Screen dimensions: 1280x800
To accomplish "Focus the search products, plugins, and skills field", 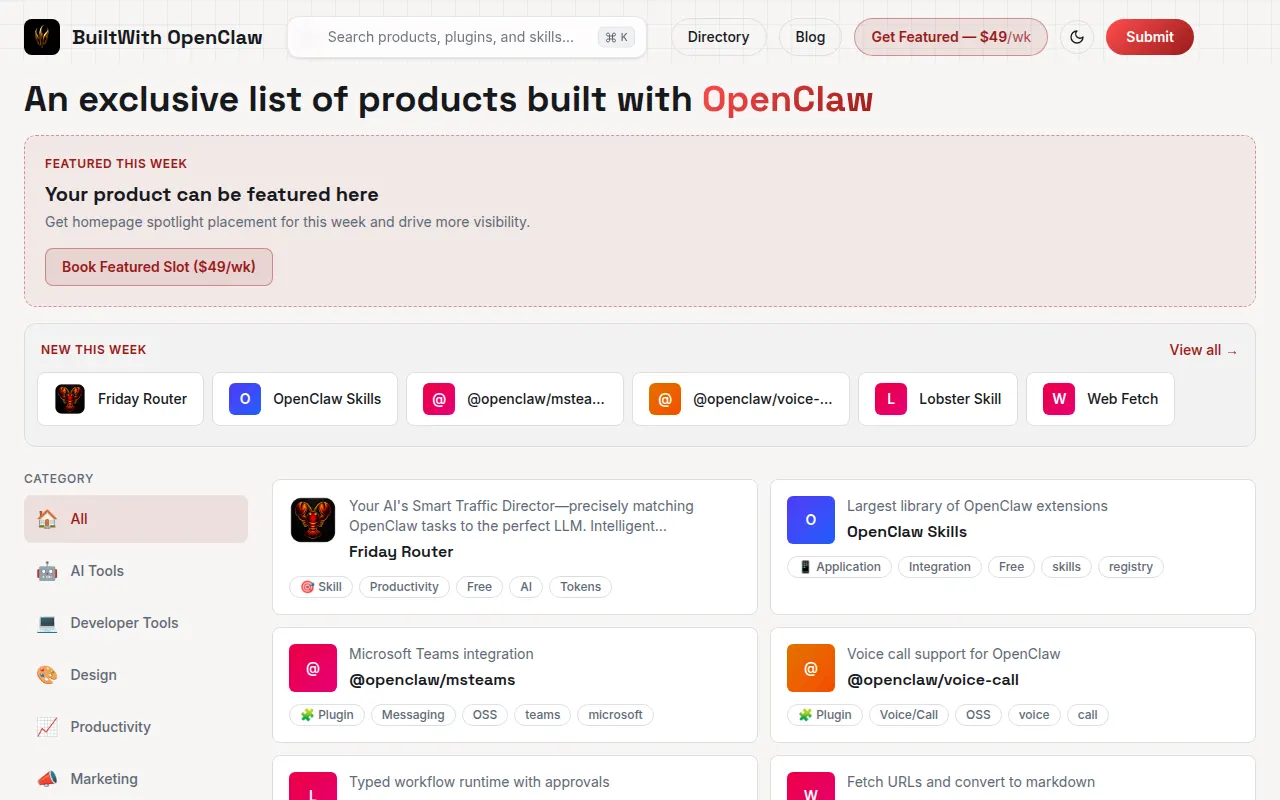I will tap(467, 37).
